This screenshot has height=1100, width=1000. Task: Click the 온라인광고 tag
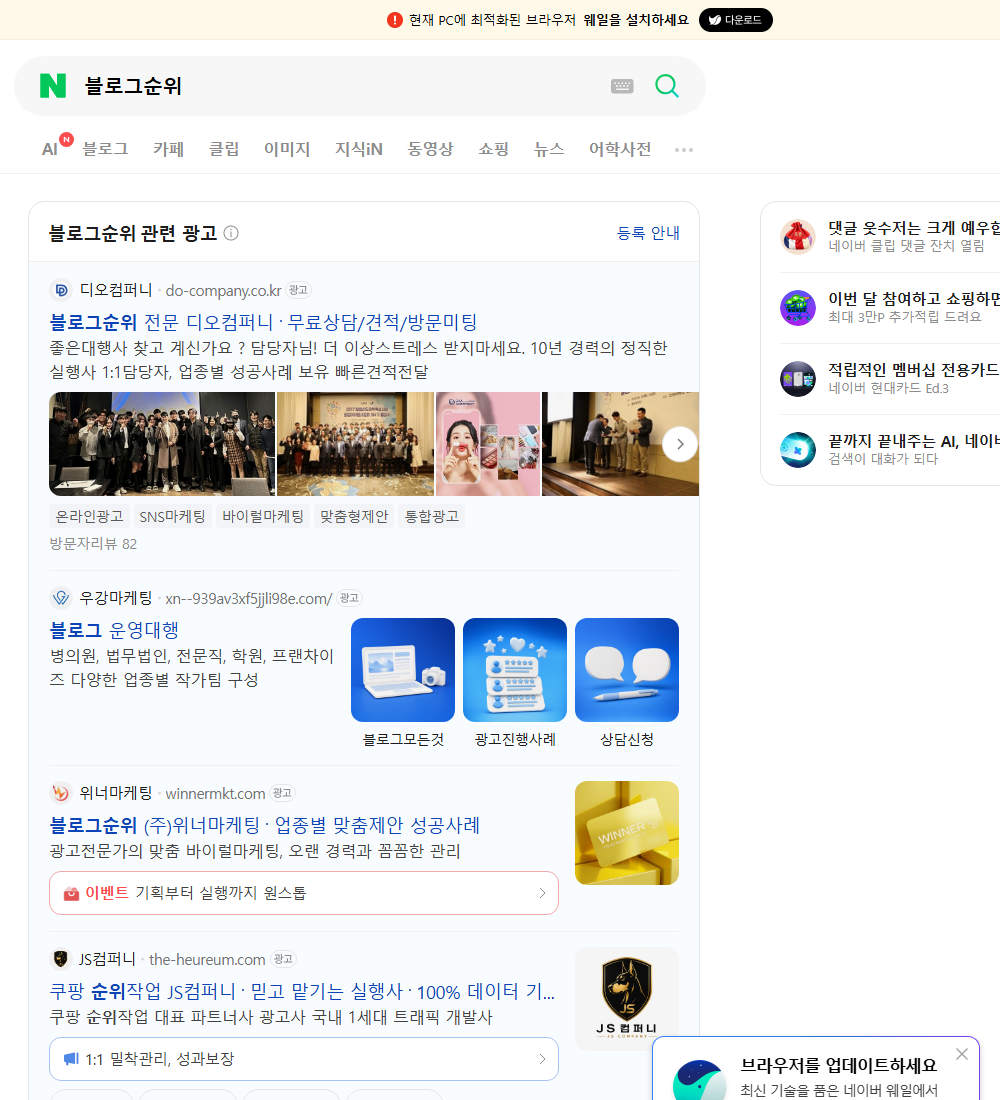tap(89, 516)
